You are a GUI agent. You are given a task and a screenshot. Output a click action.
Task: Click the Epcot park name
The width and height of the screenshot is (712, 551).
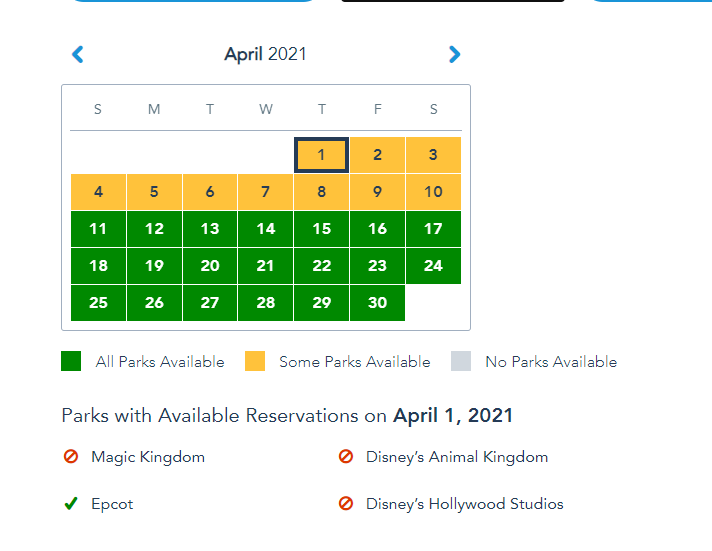tap(112, 504)
